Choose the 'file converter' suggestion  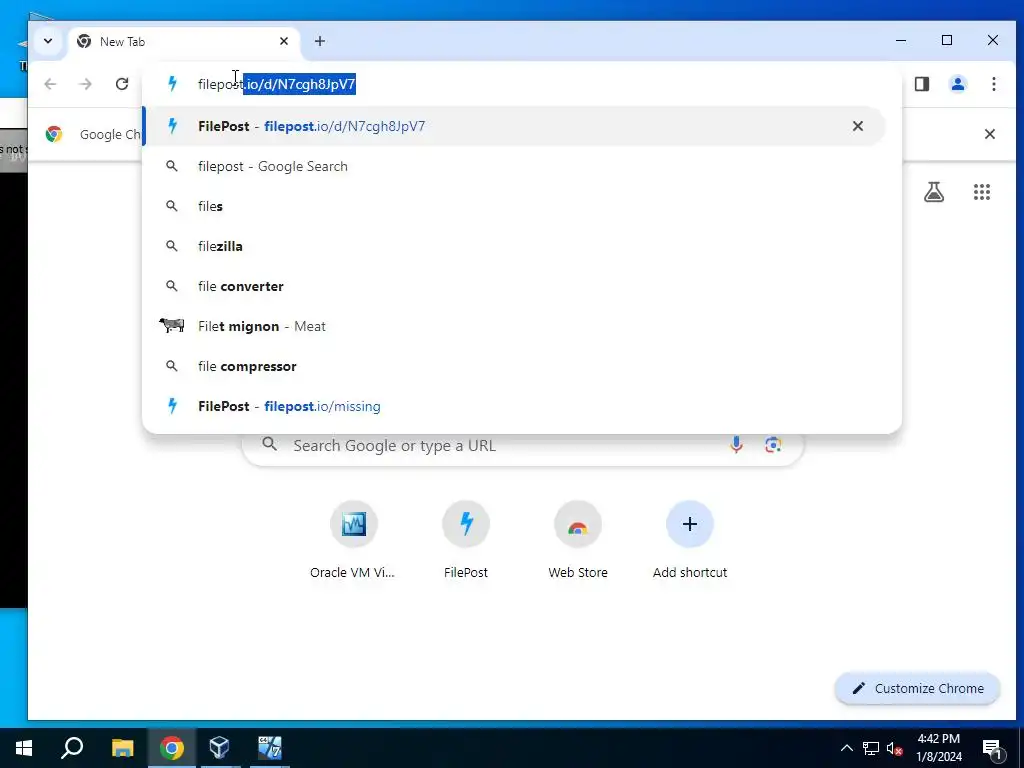[514, 286]
